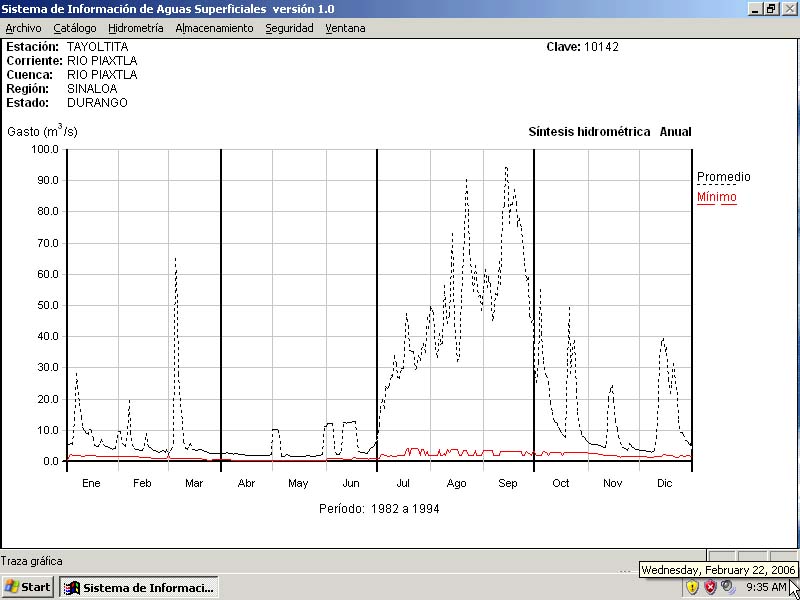Minimize the application window
The image size is (800, 600).
pyautogui.click(x=755, y=8)
